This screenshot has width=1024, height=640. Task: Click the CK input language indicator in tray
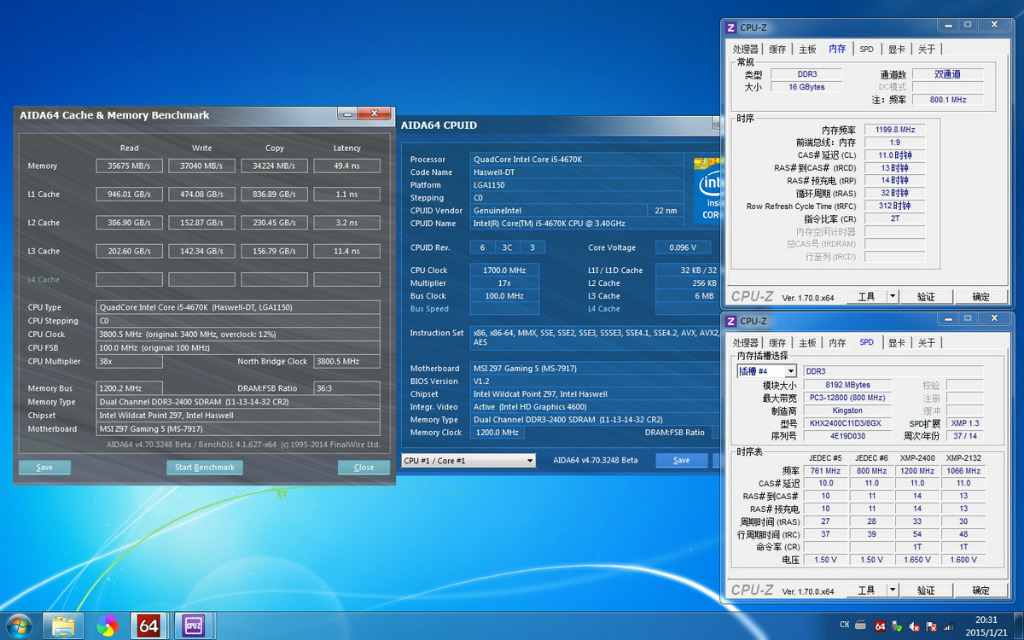click(x=844, y=626)
